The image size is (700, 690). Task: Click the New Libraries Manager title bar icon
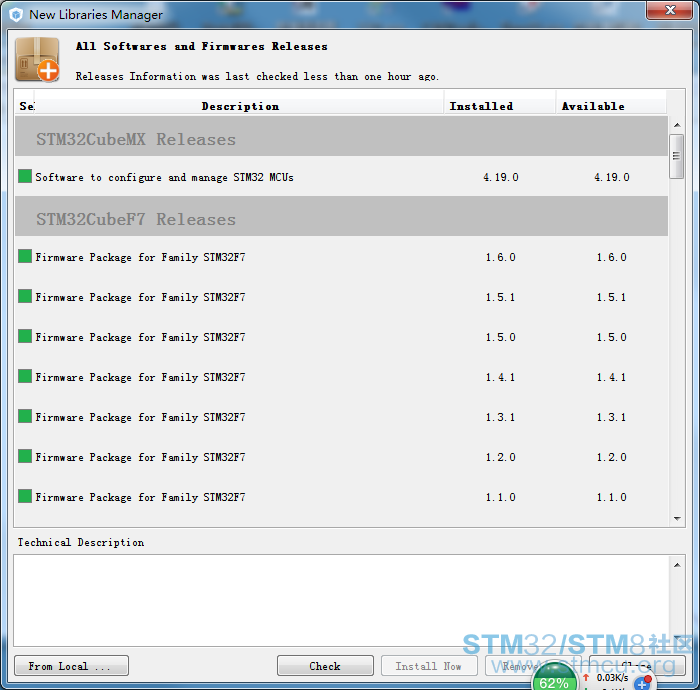(x=16, y=15)
